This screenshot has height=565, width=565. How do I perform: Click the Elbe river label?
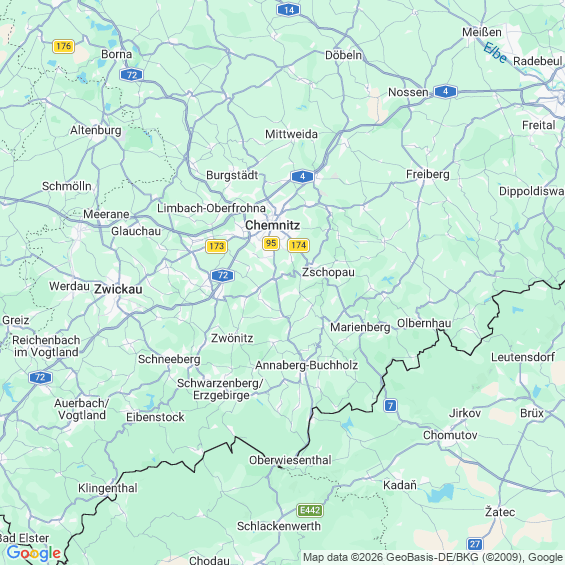pos(495,53)
